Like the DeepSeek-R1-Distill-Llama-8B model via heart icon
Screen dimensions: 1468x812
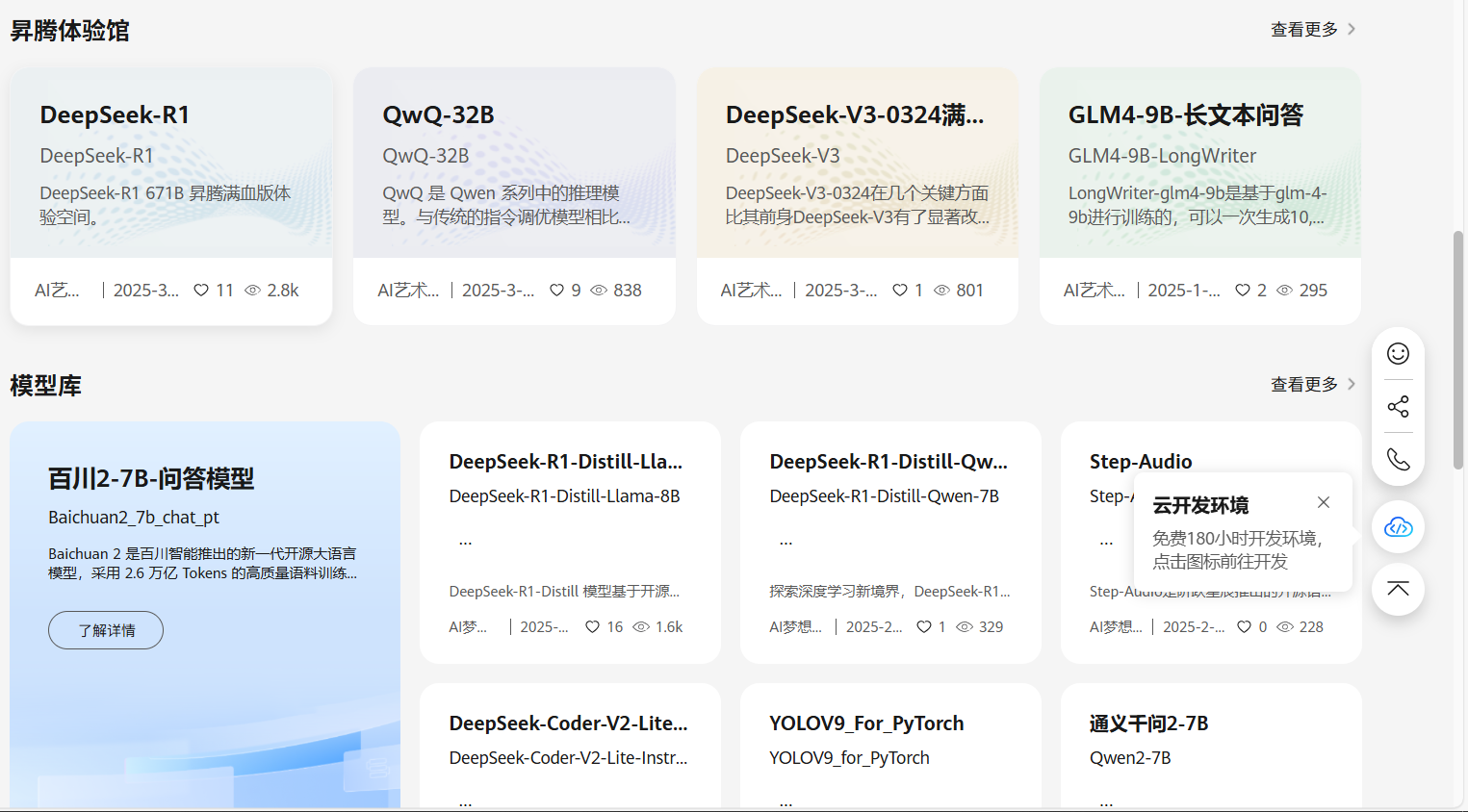(592, 626)
